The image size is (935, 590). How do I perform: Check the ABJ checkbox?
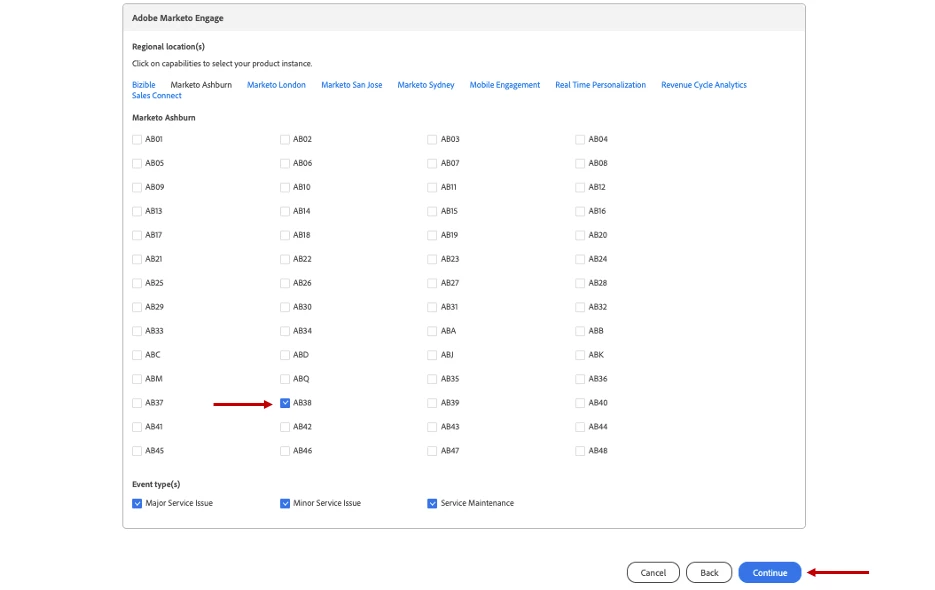click(x=432, y=355)
